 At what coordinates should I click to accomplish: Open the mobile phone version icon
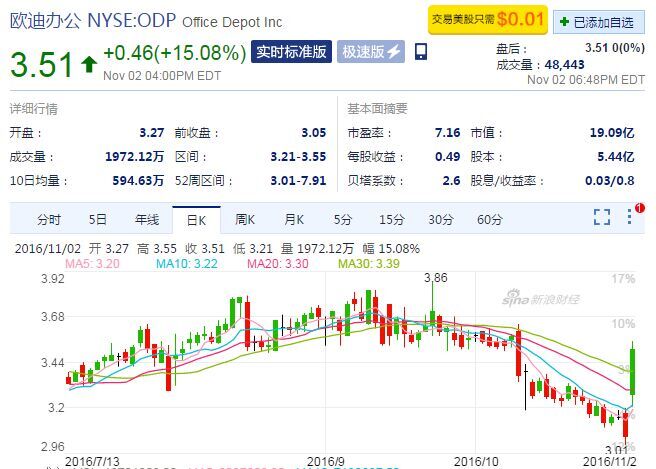421,51
